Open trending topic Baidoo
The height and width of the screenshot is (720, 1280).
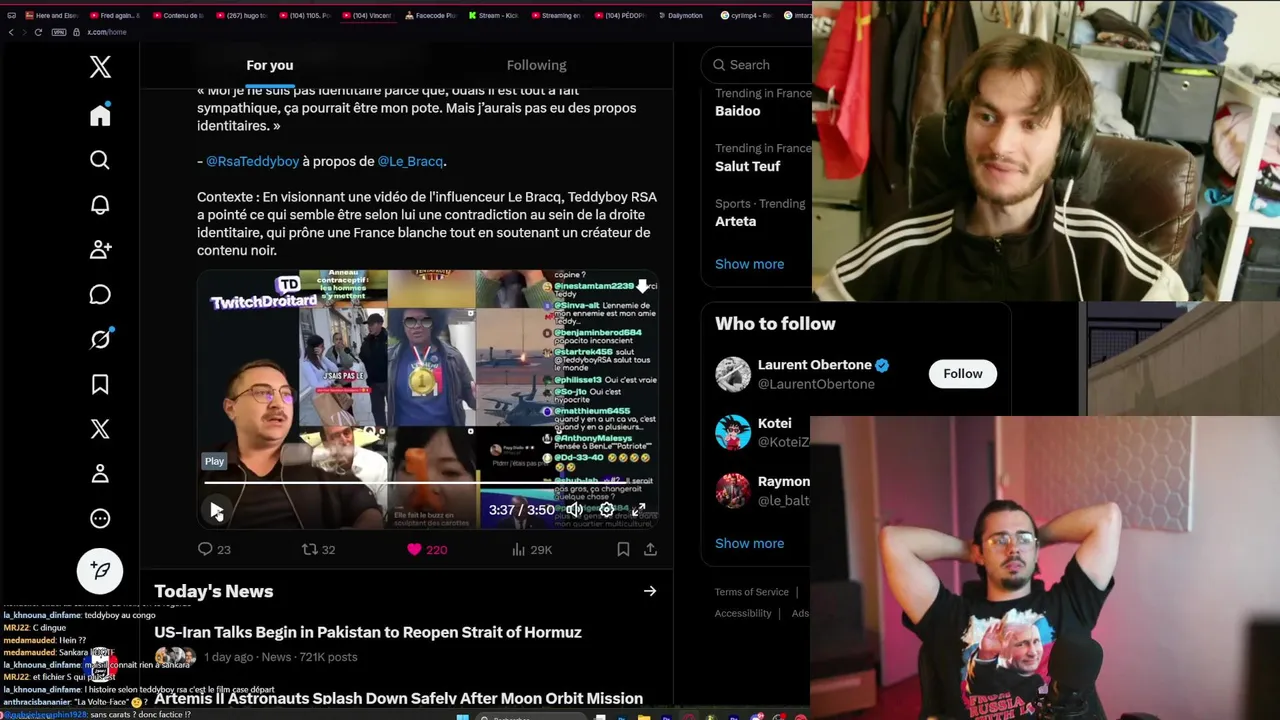point(738,111)
